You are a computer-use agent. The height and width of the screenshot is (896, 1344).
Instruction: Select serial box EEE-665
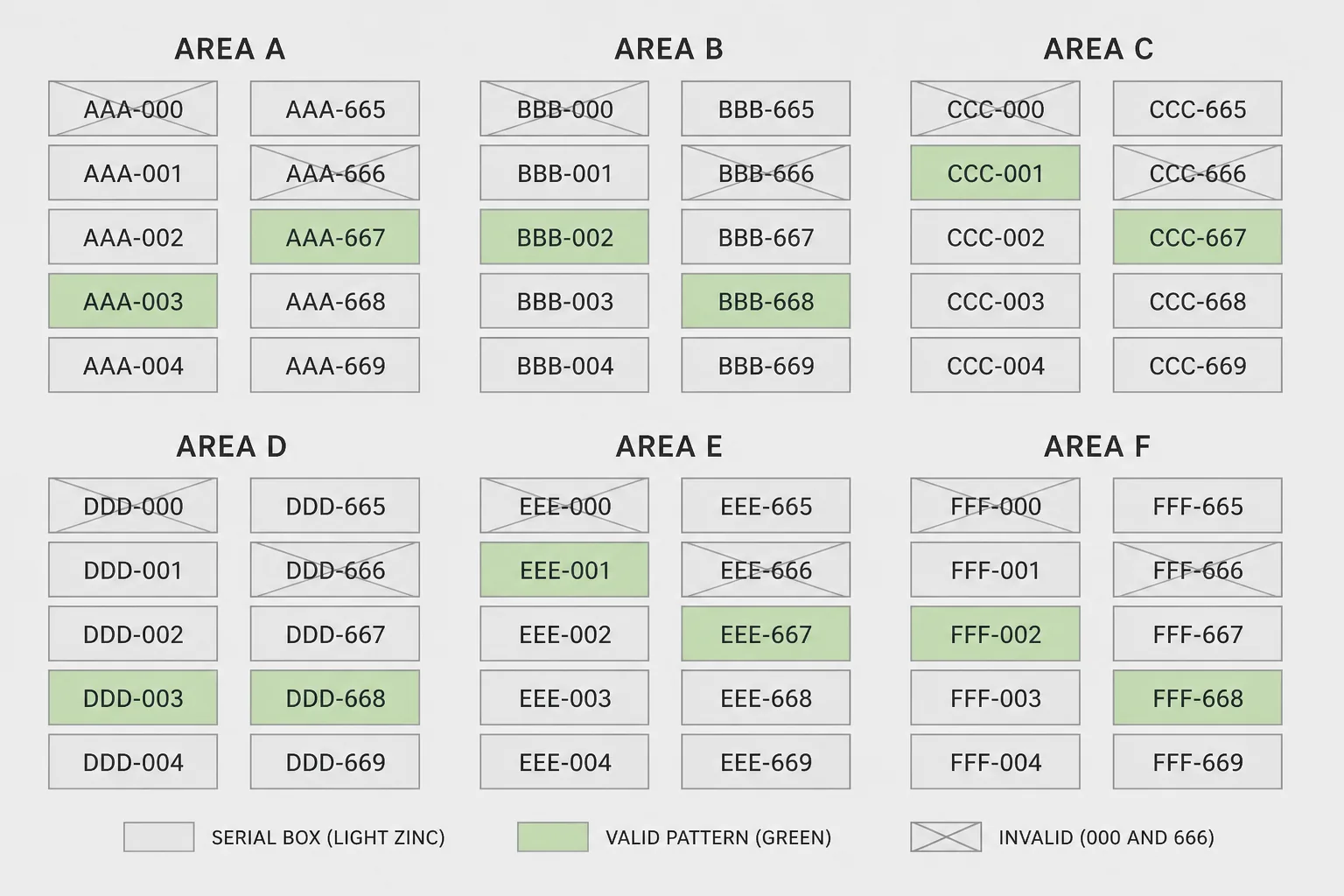coord(766,505)
